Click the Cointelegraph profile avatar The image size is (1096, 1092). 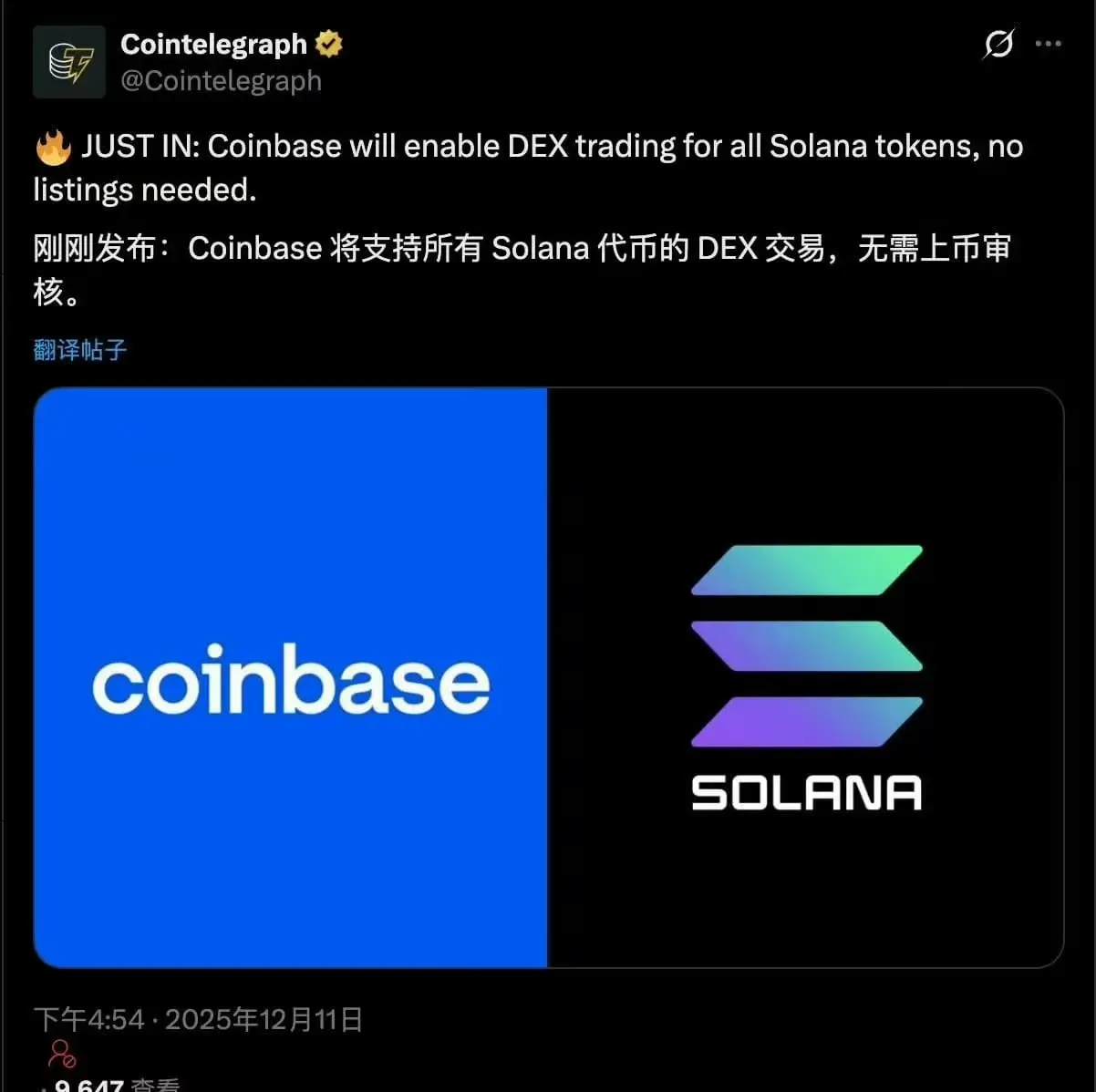(69, 62)
